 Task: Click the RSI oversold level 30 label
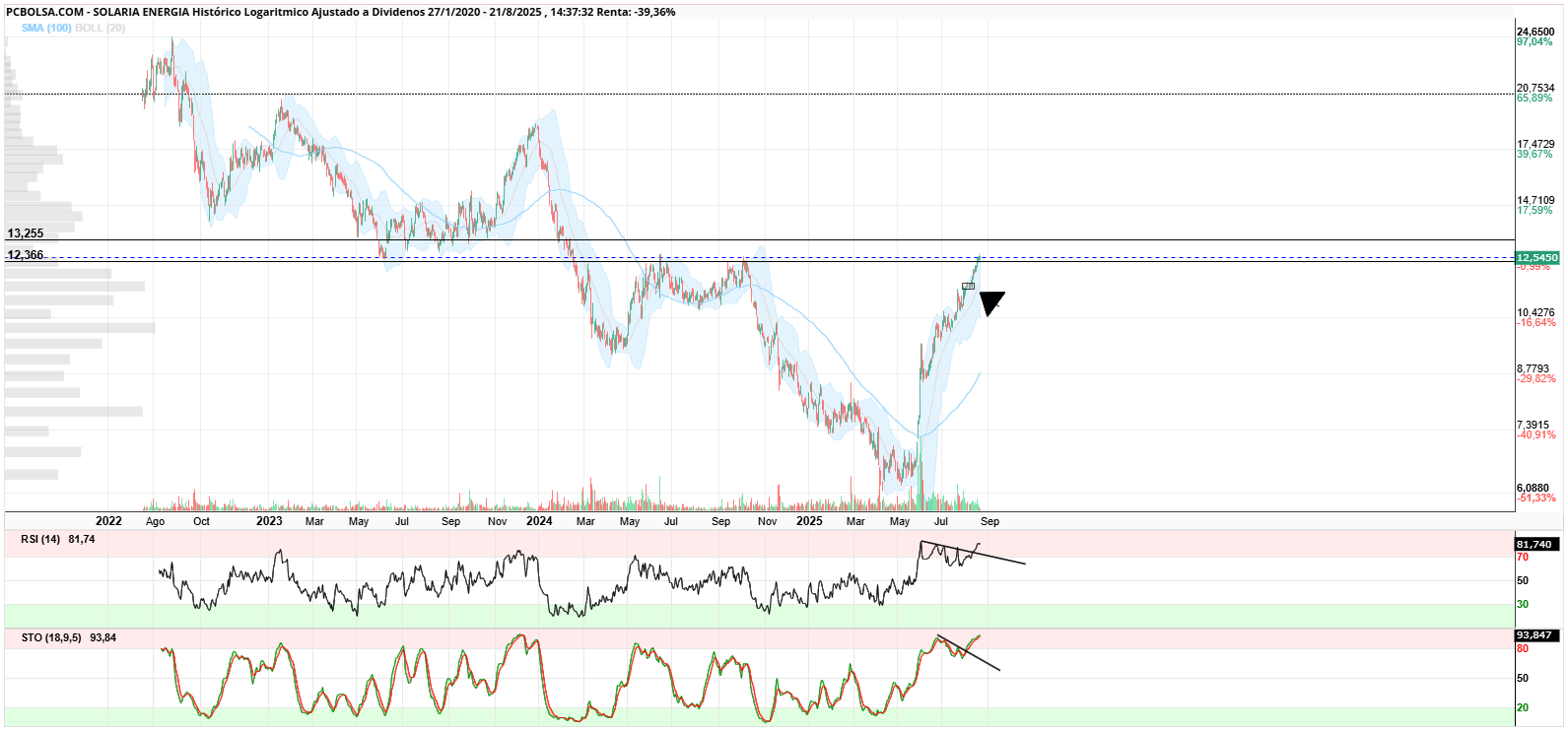click(x=1523, y=605)
